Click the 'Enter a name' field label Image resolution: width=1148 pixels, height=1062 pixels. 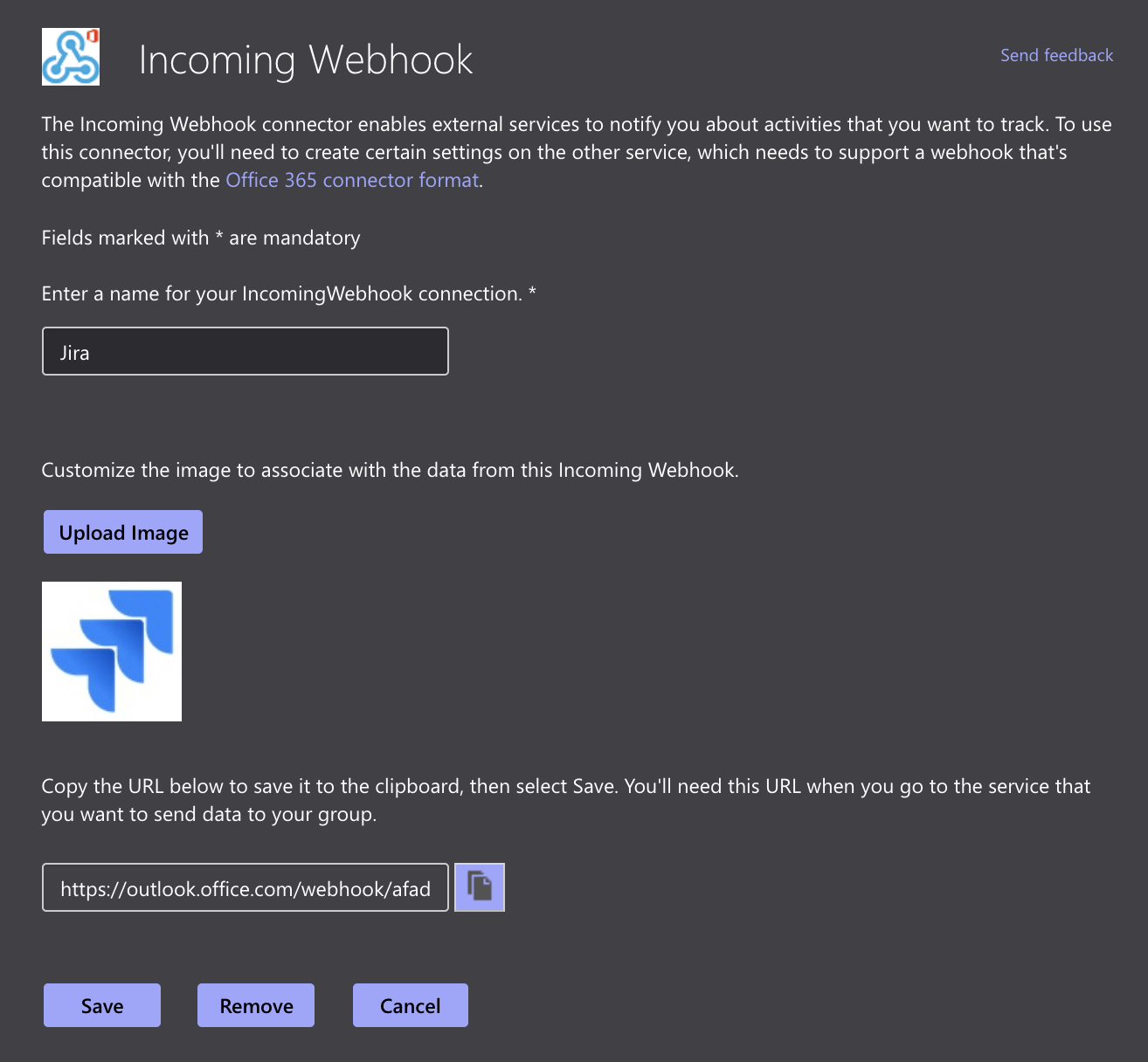pos(281,293)
